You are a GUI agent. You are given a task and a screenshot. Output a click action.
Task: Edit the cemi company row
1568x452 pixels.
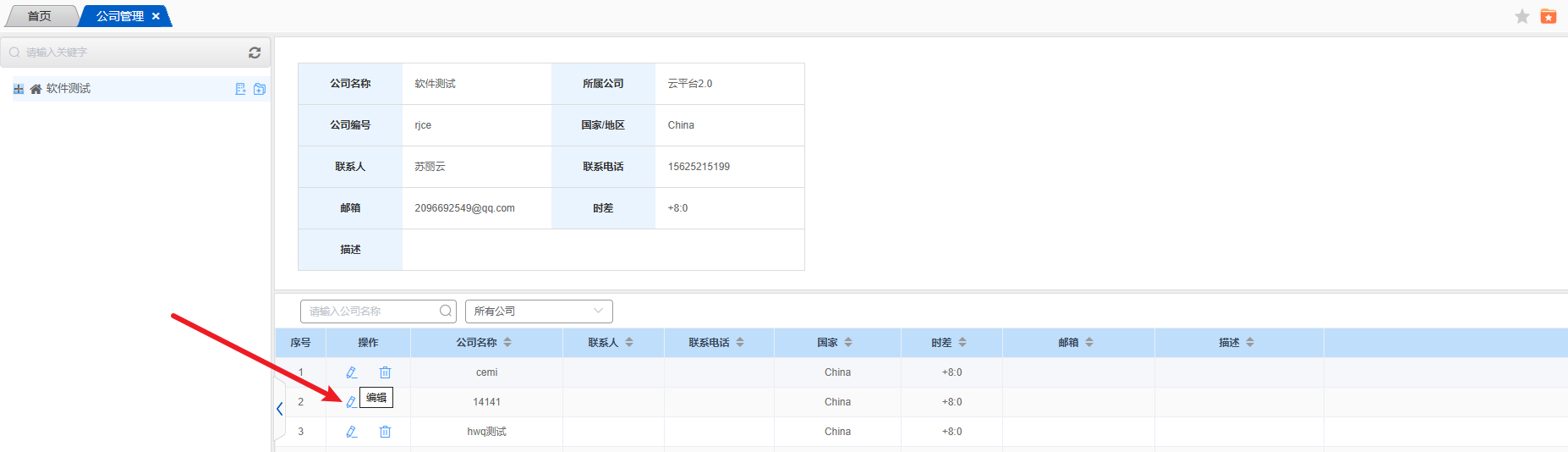(x=352, y=372)
